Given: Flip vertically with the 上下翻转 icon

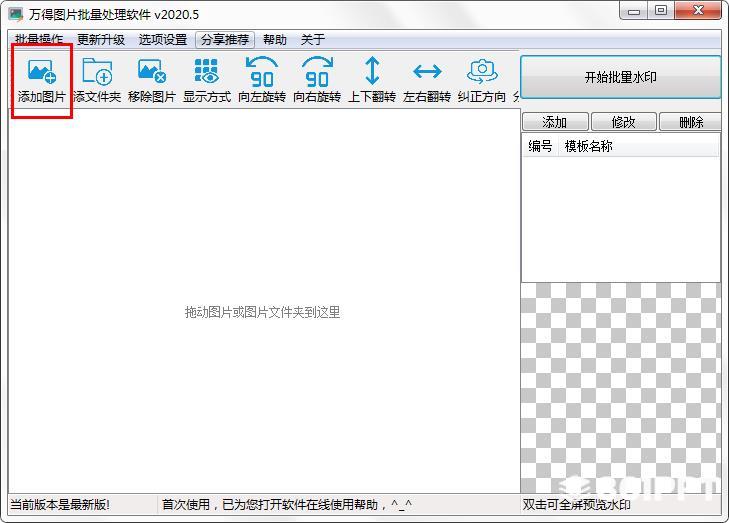Looking at the screenshot, I should point(372,72).
